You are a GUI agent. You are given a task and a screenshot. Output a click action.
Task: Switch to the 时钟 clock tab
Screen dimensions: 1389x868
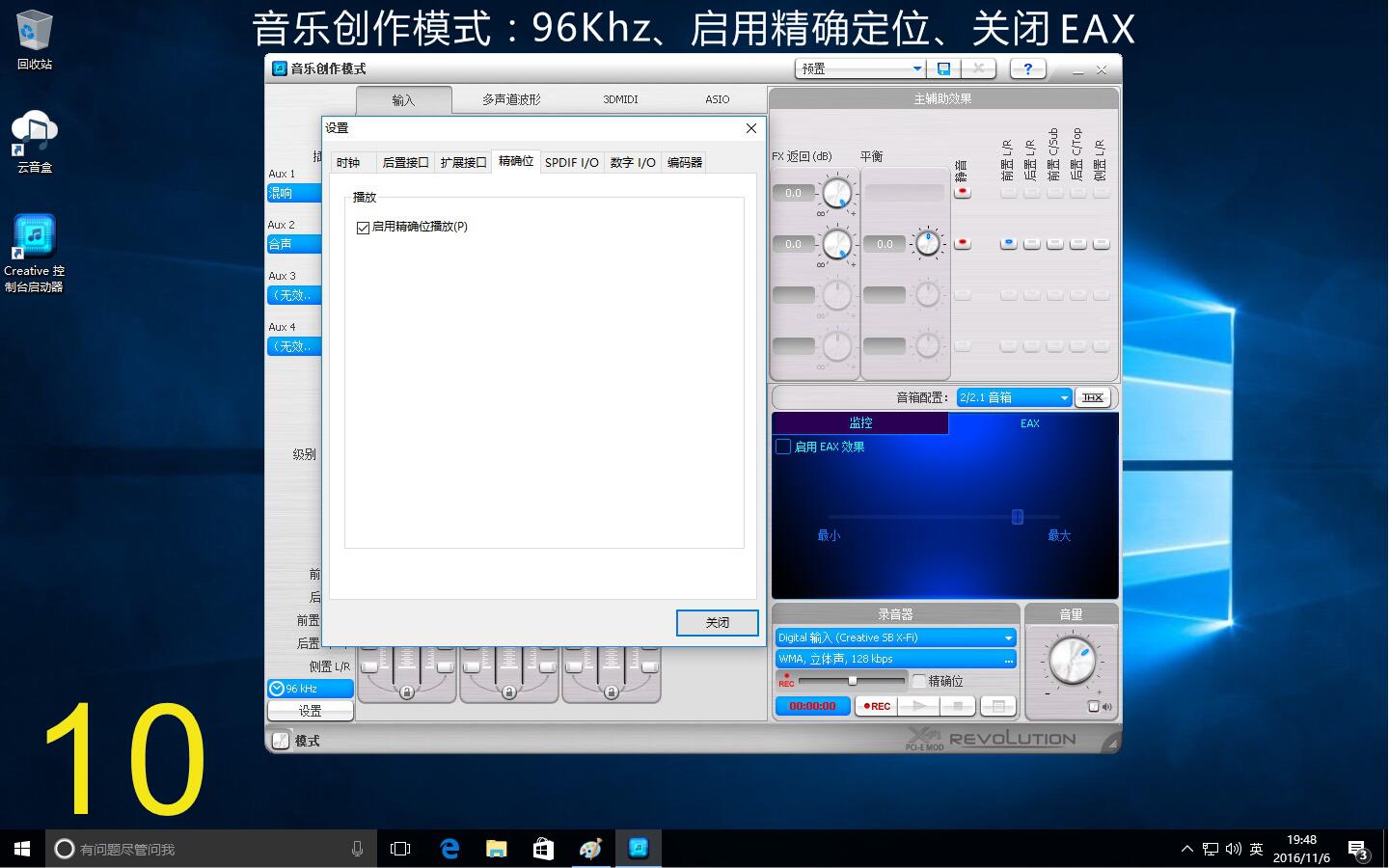click(349, 163)
